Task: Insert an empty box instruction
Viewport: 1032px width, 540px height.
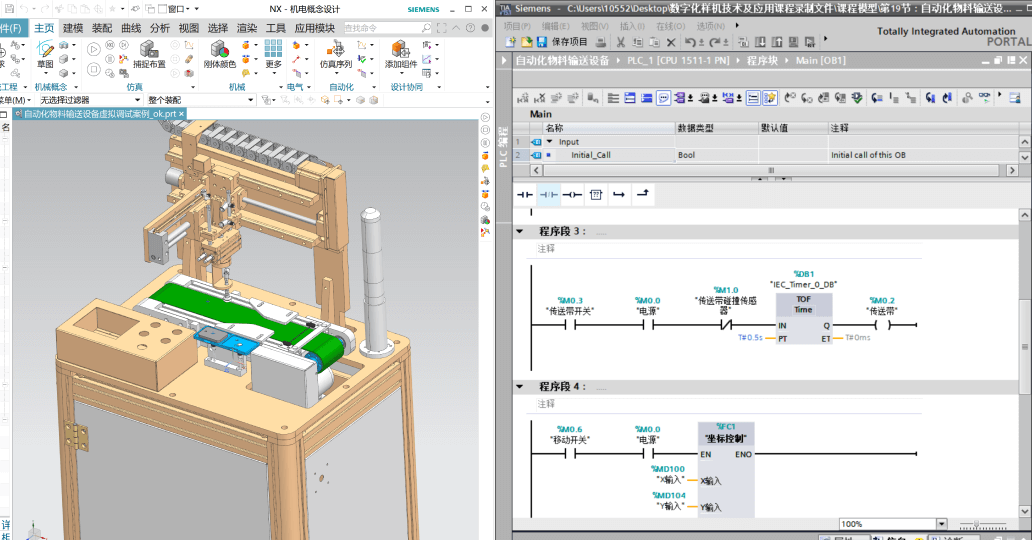Action: (596, 194)
